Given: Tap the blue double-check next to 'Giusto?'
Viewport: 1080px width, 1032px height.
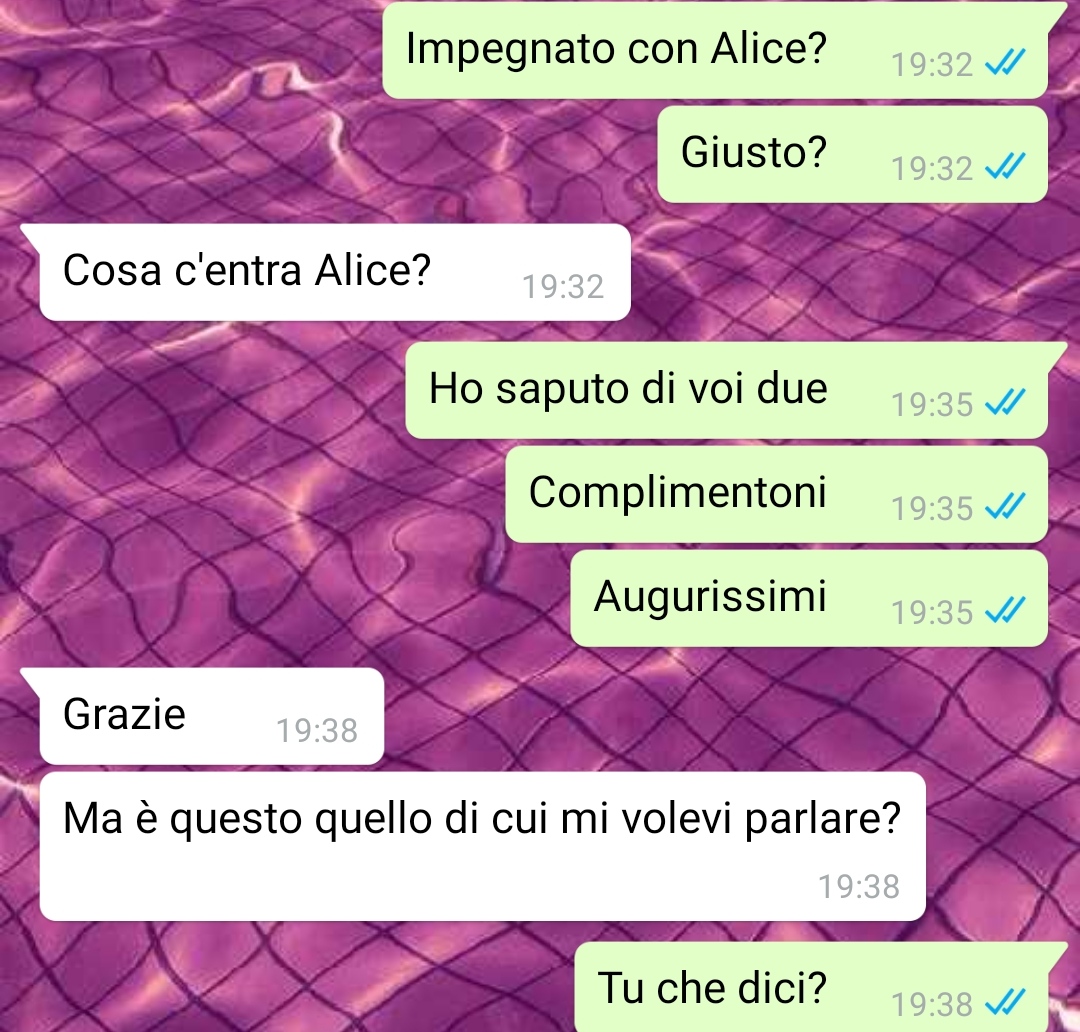Looking at the screenshot, I should (x=1005, y=167).
